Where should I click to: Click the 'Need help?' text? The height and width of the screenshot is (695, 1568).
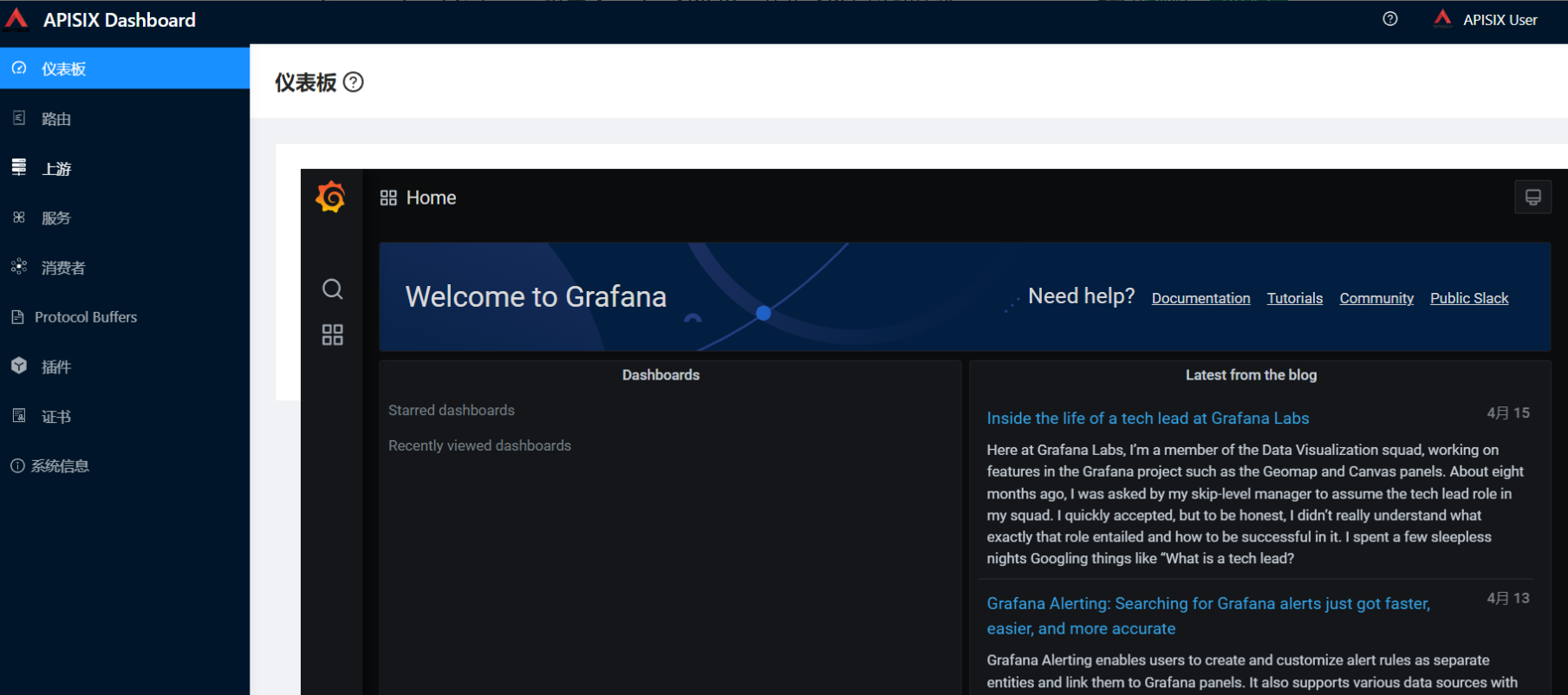point(1081,296)
